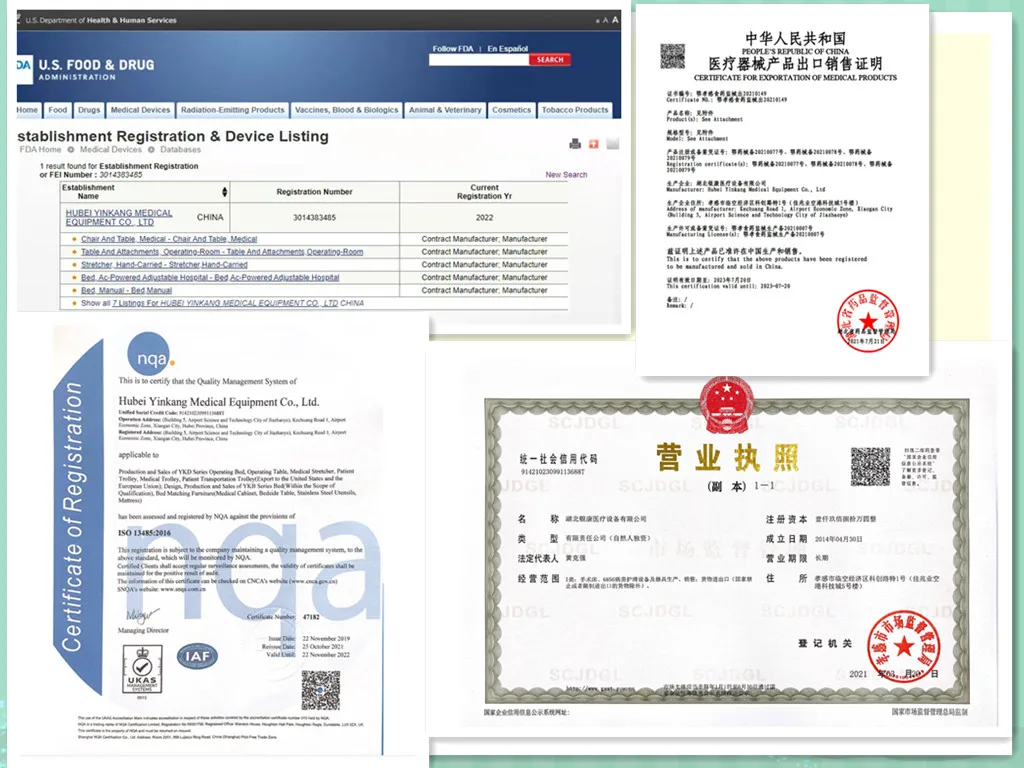
Task: Click the Databases breadcrumb link
Action: click(180, 150)
